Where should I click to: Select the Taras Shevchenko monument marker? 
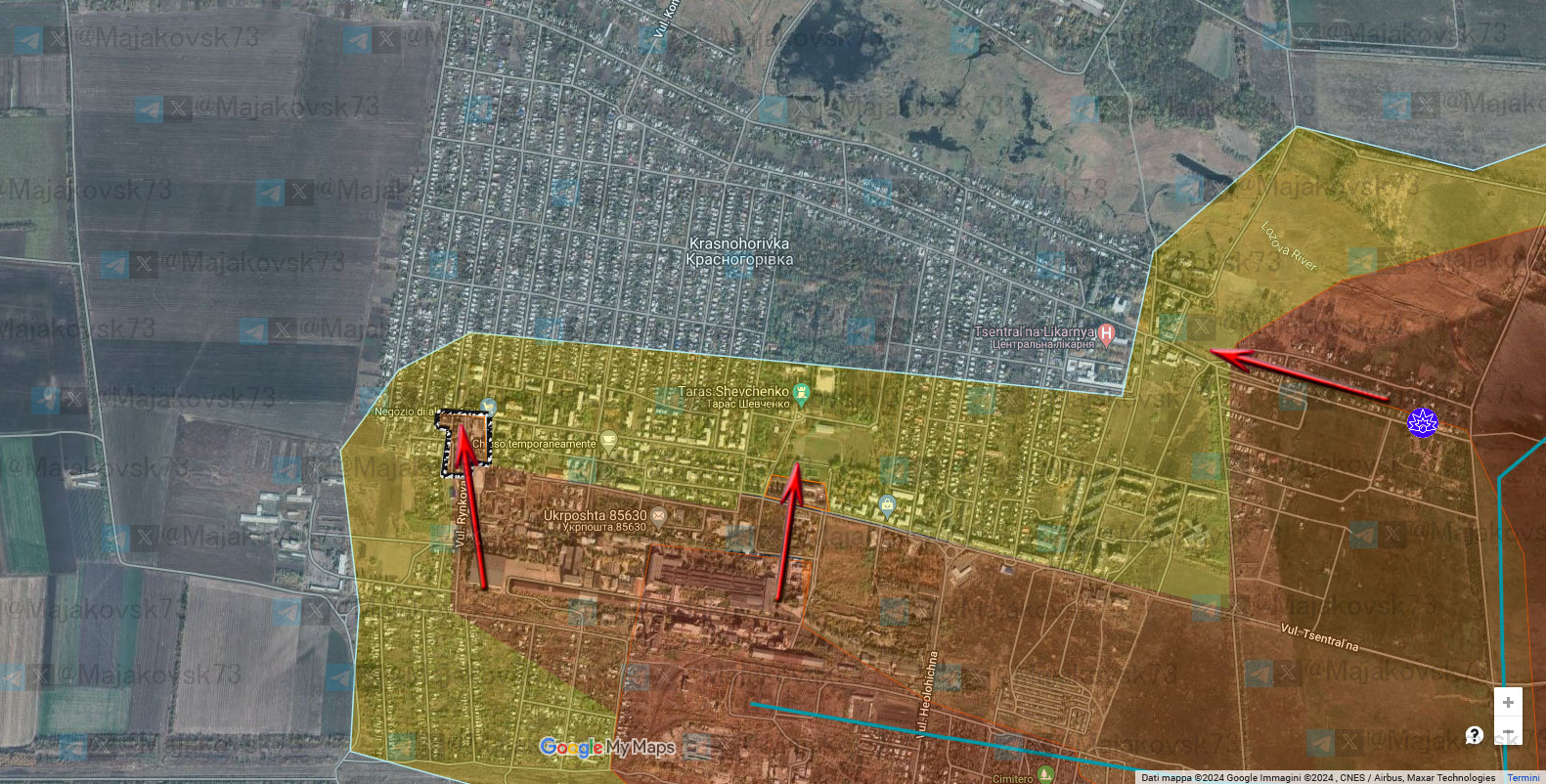802,394
